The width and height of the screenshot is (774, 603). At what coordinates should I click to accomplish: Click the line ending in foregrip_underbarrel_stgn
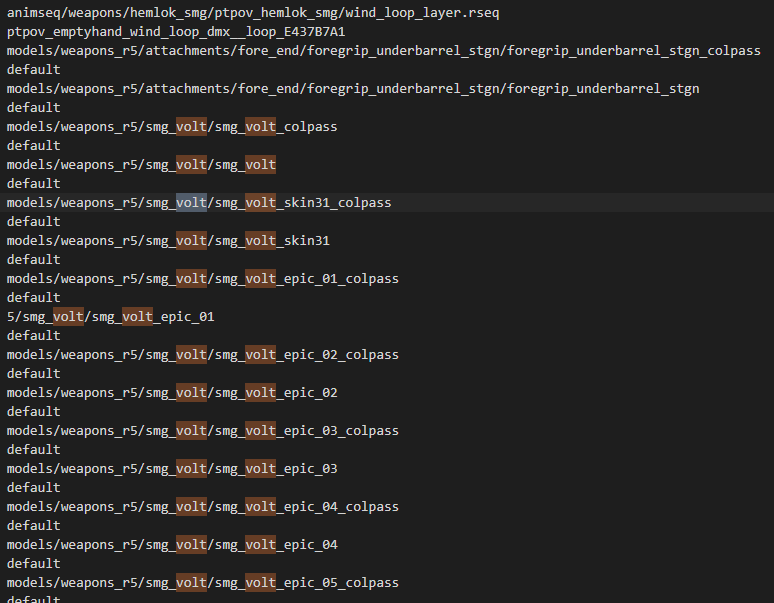[x=352, y=89]
